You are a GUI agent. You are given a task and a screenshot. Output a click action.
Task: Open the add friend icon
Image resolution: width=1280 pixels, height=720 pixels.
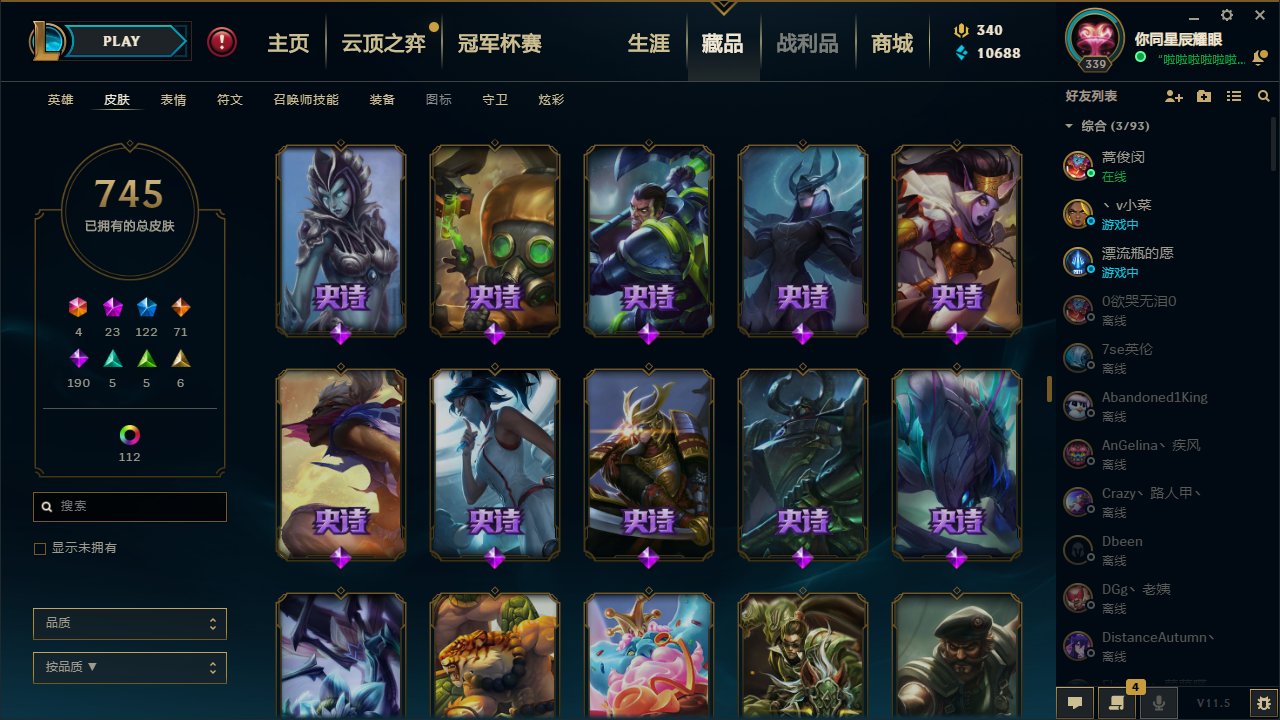1174,96
